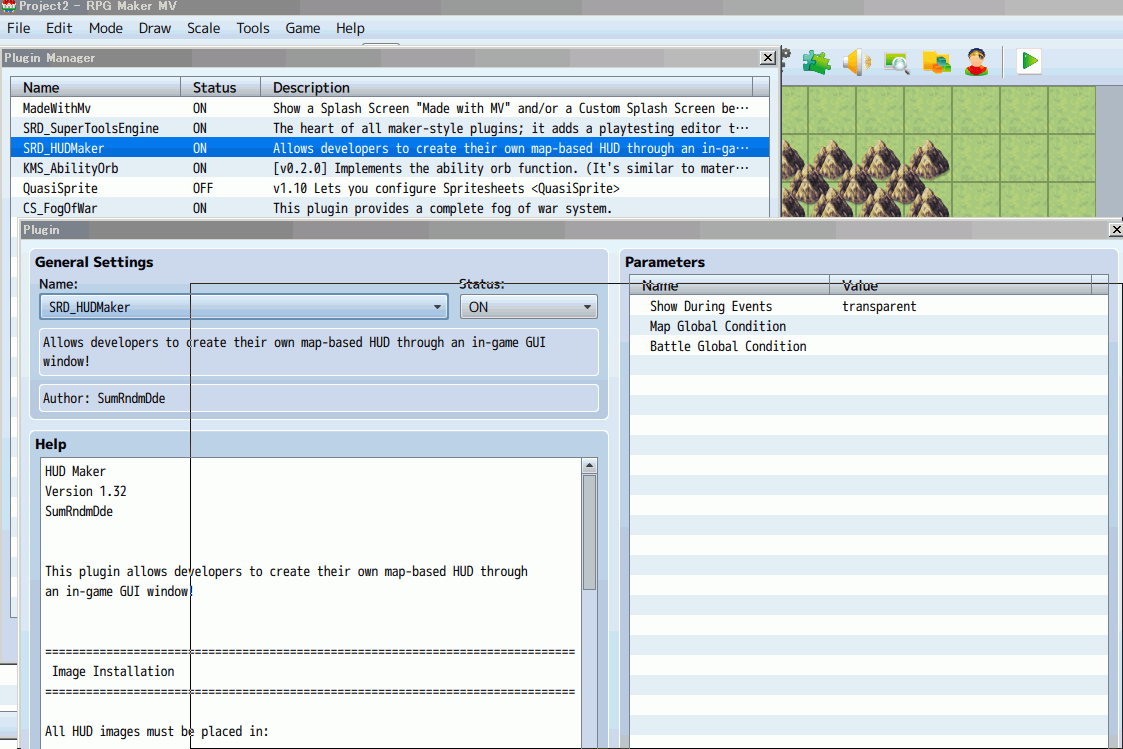Close the Plugin Manager window
The height and width of the screenshot is (749, 1123).
pyautogui.click(x=768, y=58)
